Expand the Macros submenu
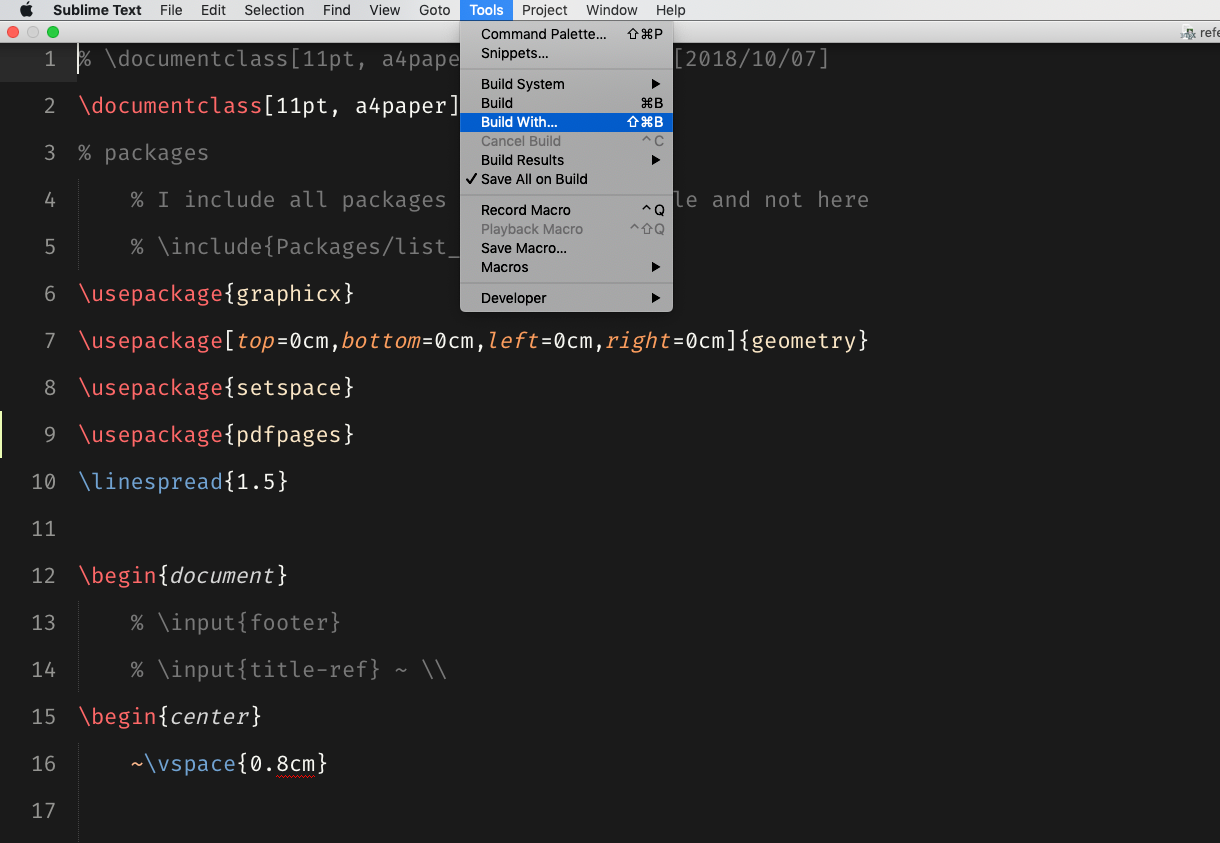Viewport: 1220px width, 843px height. pyautogui.click(x=566, y=267)
